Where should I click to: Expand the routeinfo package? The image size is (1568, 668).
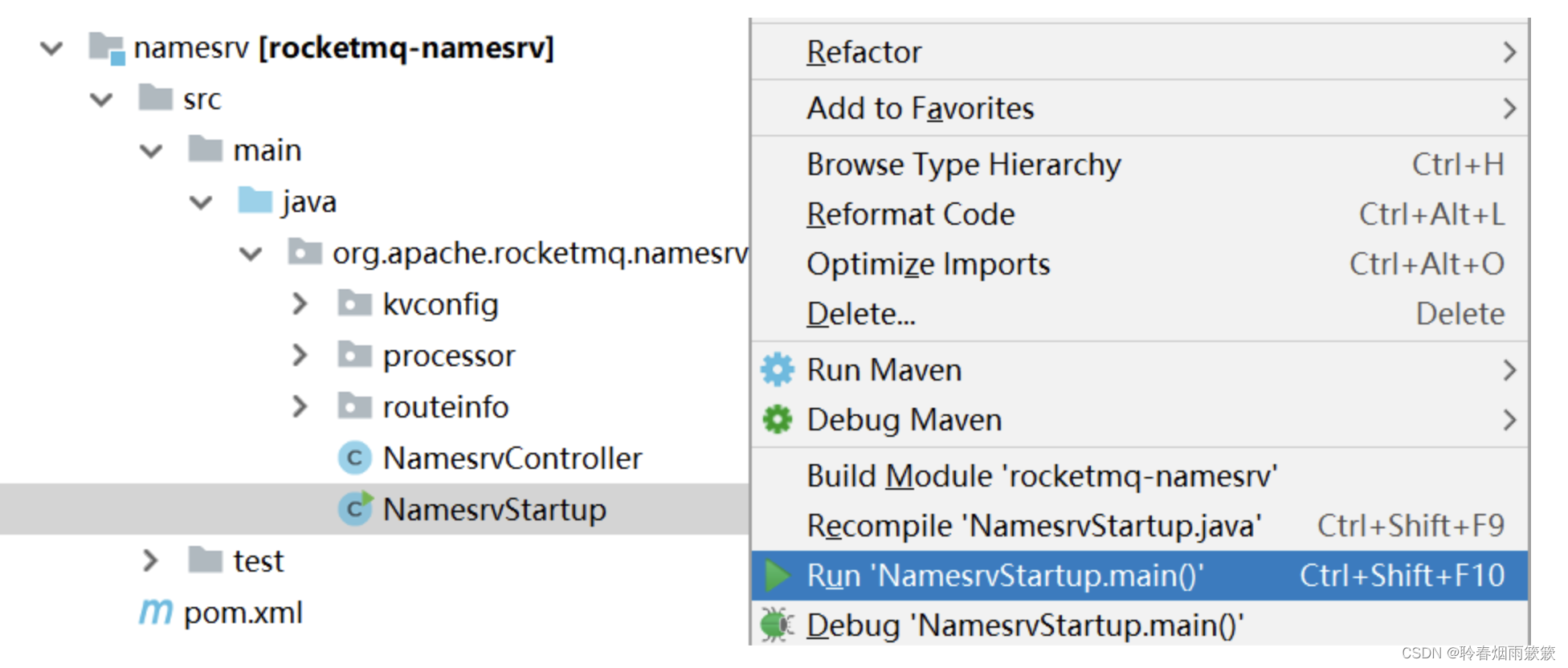300,406
